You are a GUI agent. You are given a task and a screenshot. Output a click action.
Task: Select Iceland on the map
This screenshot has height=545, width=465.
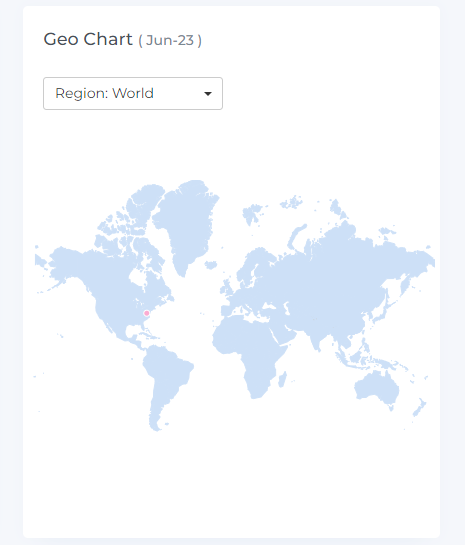[211, 265]
